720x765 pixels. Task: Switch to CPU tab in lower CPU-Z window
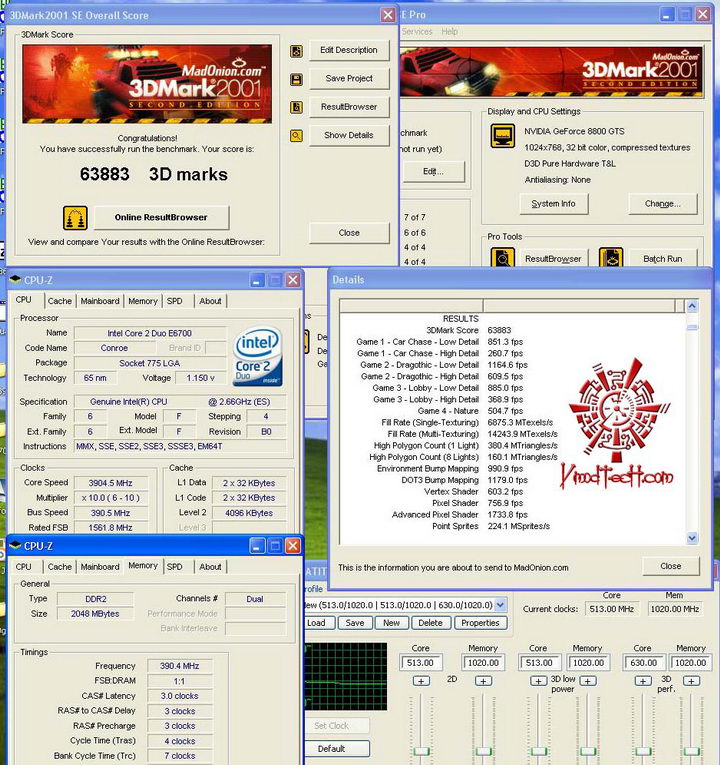coord(23,567)
